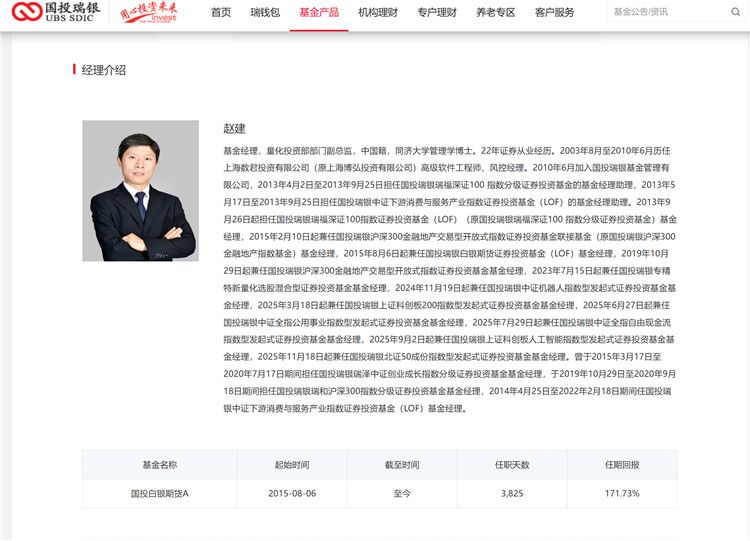Click the 客户服务 menu item
Screen dimensions: 750x541
tap(555, 13)
